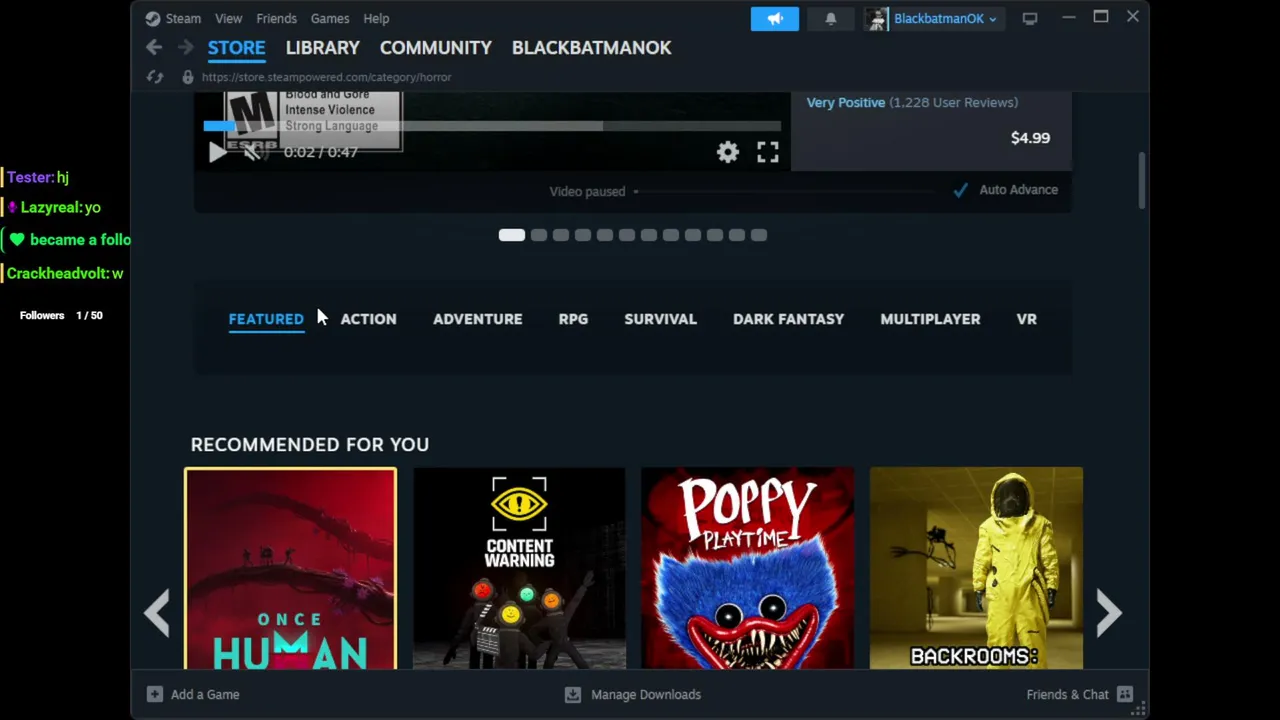This screenshot has height=720, width=1280.
Task: Open the Steam menu with the logo
Action: 173,18
